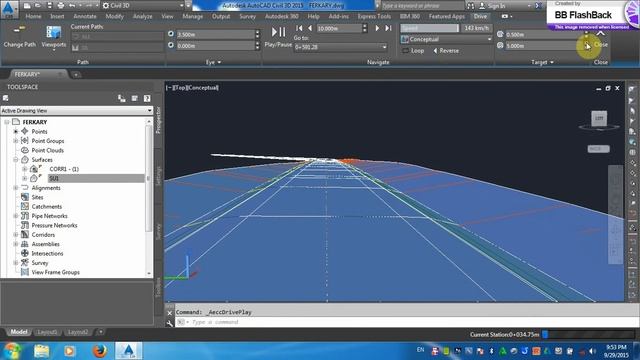This screenshot has width=640, height=360.
Task: Select the Points tree item
Action: tap(39, 131)
